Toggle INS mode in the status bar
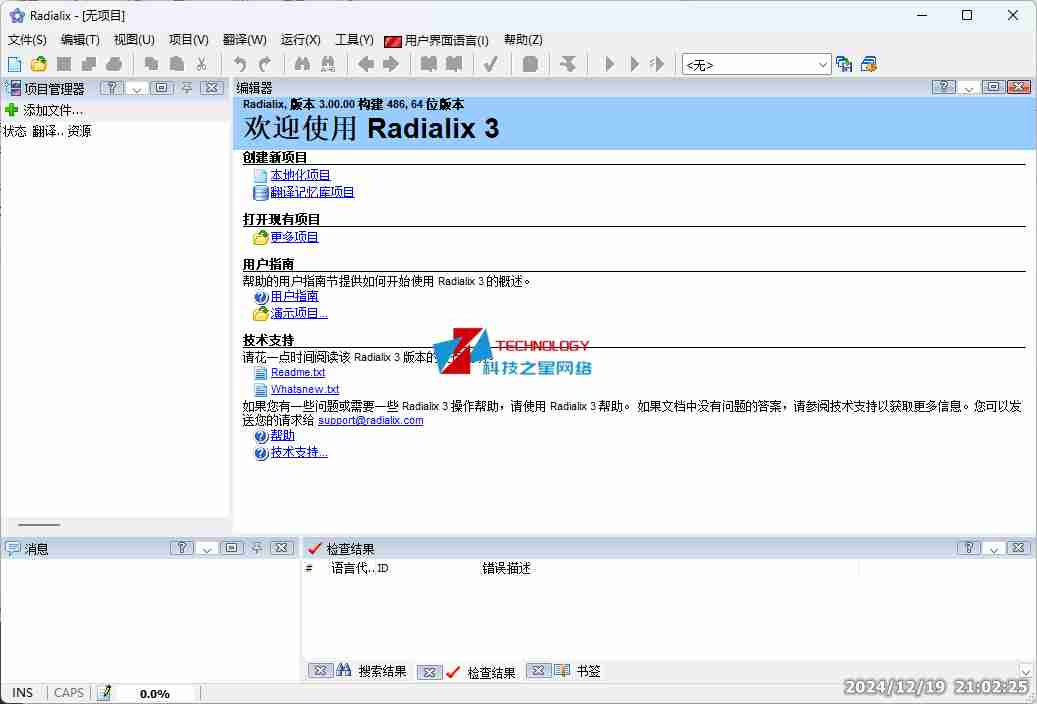 pyautogui.click(x=22, y=692)
